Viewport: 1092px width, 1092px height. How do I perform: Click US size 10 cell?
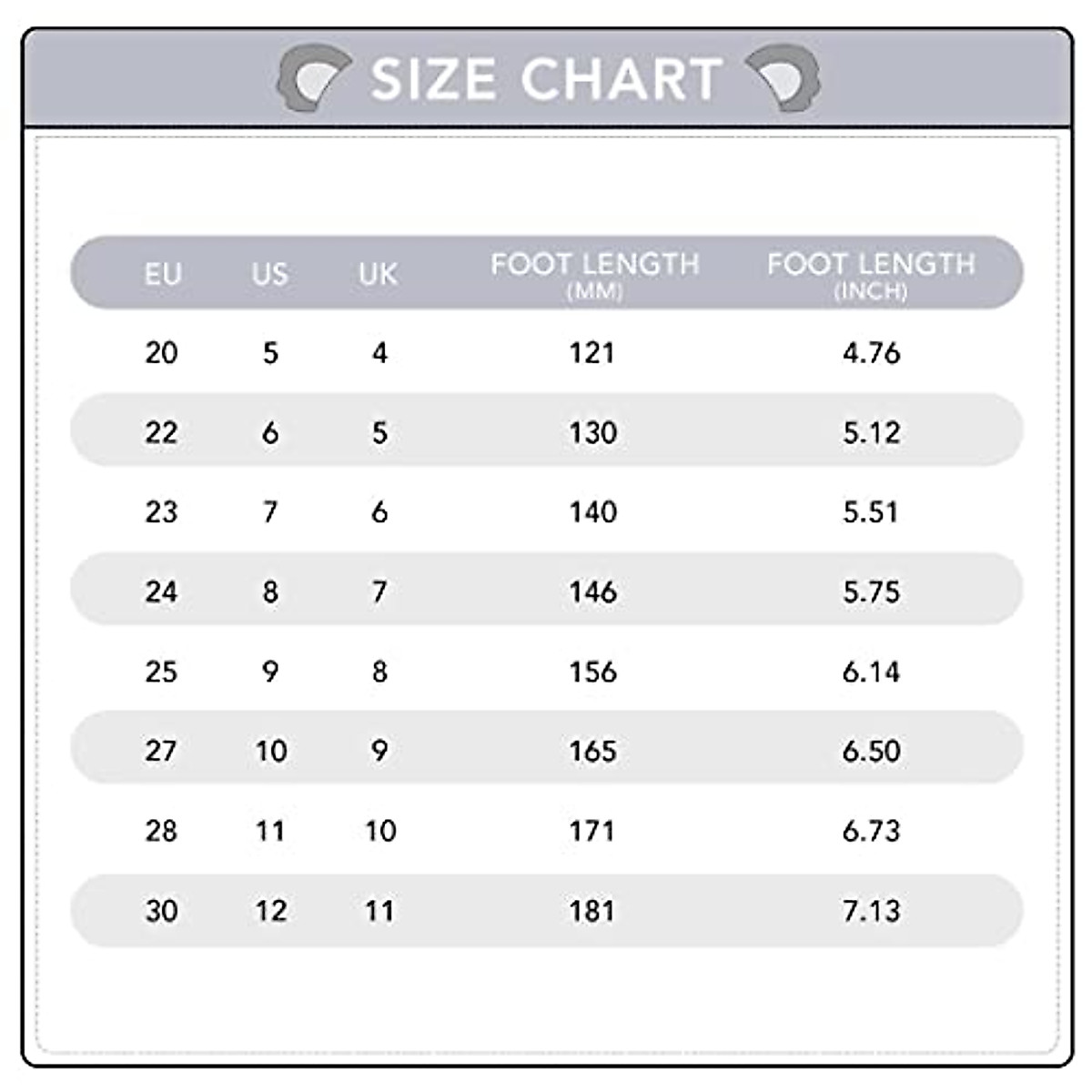pyautogui.click(x=270, y=751)
